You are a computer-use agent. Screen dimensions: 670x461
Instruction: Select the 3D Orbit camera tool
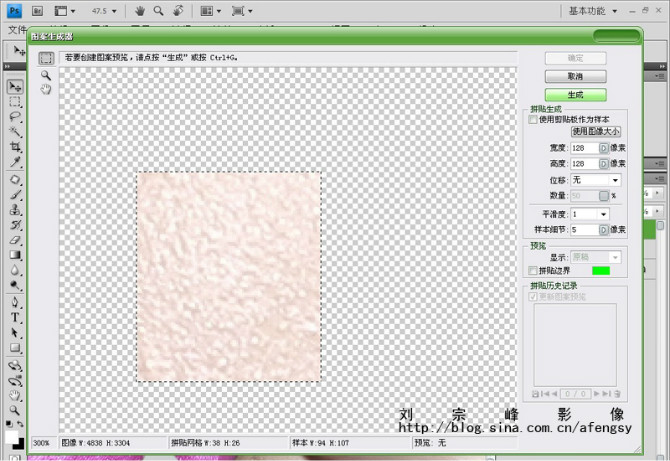(15, 380)
